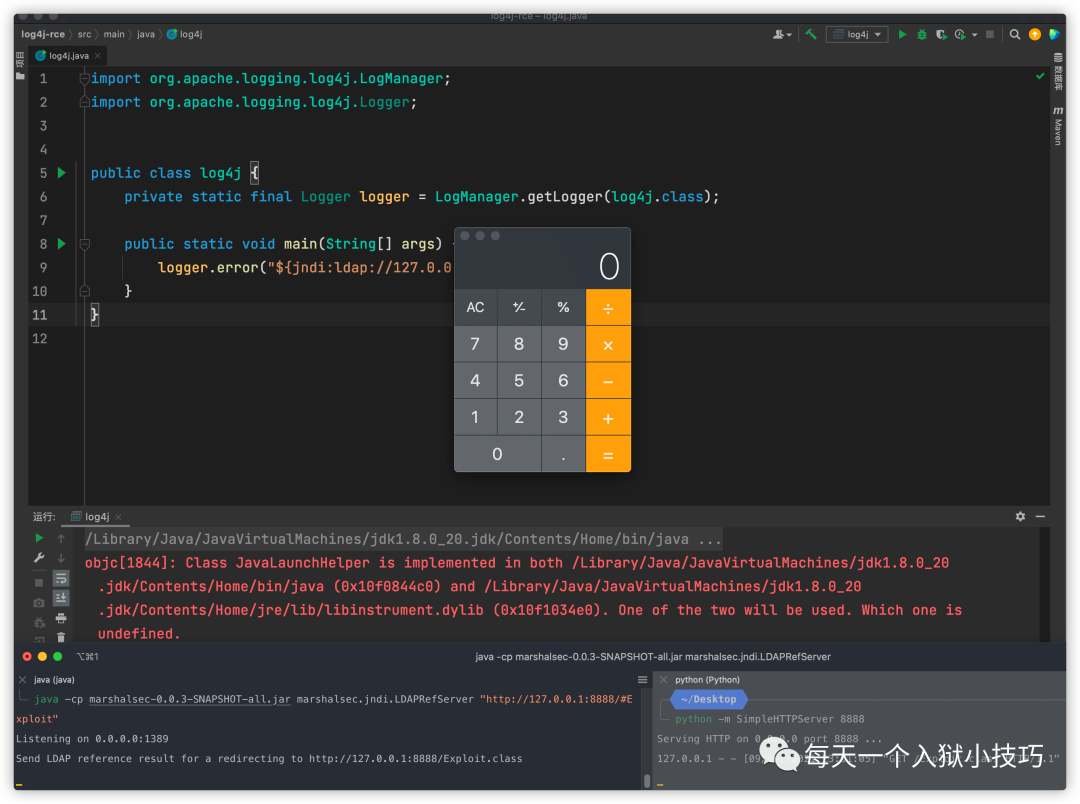This screenshot has width=1080, height=804.
Task: Hide the Run panel with minus icon
Action: point(1040,516)
